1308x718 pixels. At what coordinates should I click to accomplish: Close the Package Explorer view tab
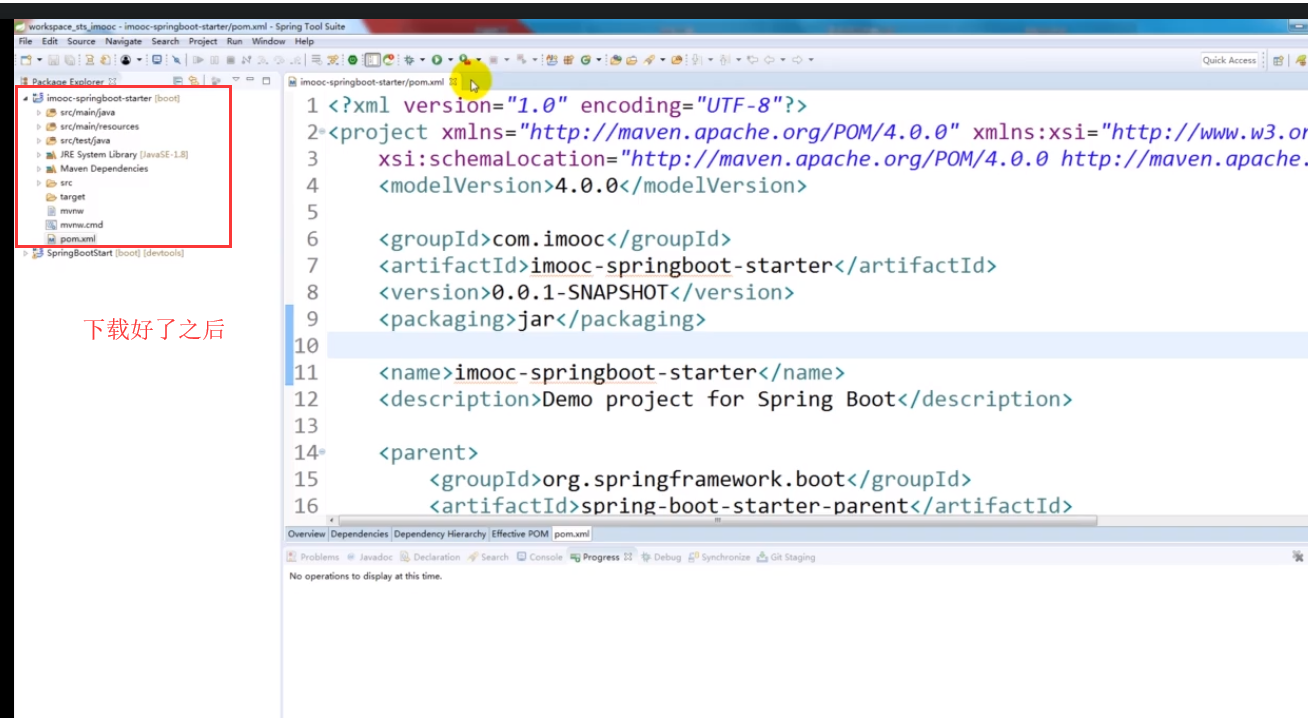[x=112, y=81]
